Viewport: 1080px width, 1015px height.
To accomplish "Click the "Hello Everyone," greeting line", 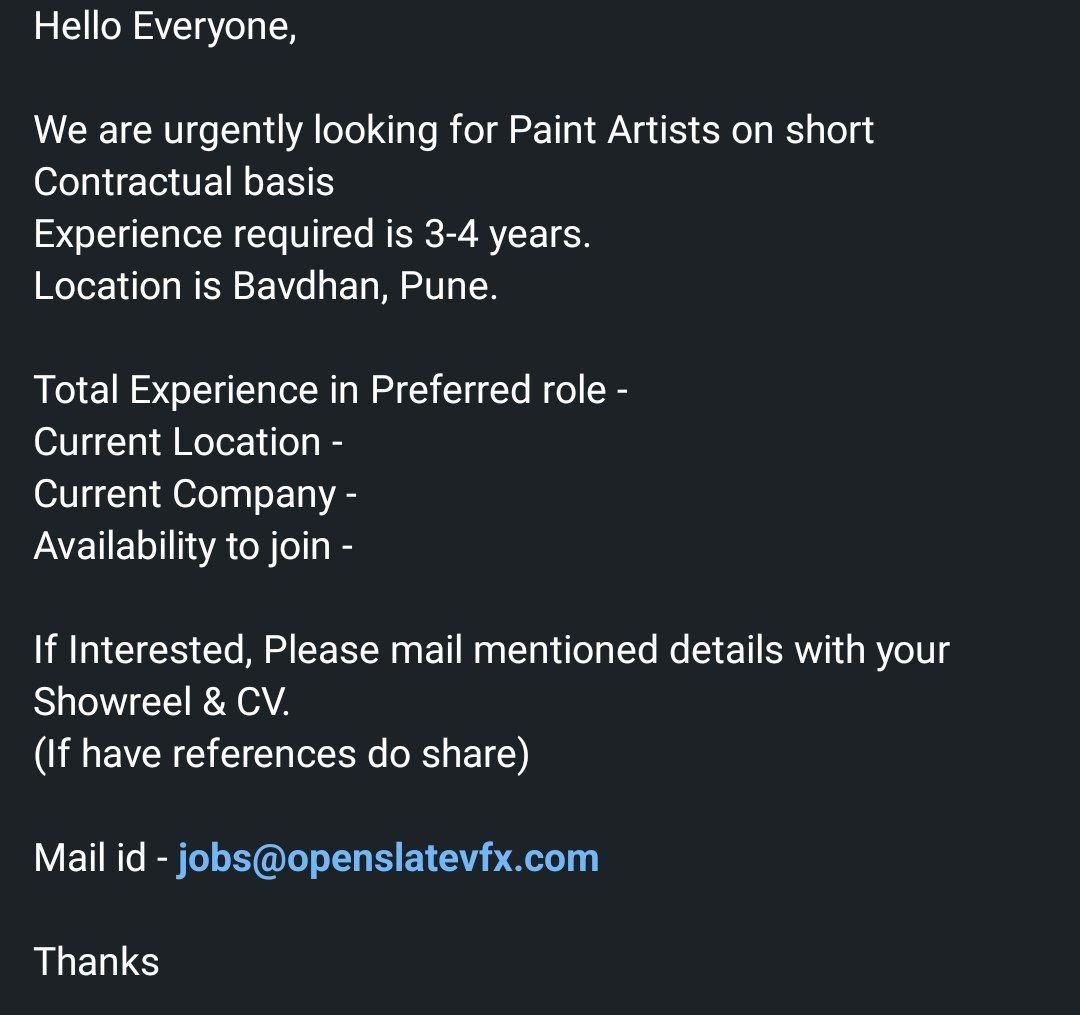I will click(165, 26).
